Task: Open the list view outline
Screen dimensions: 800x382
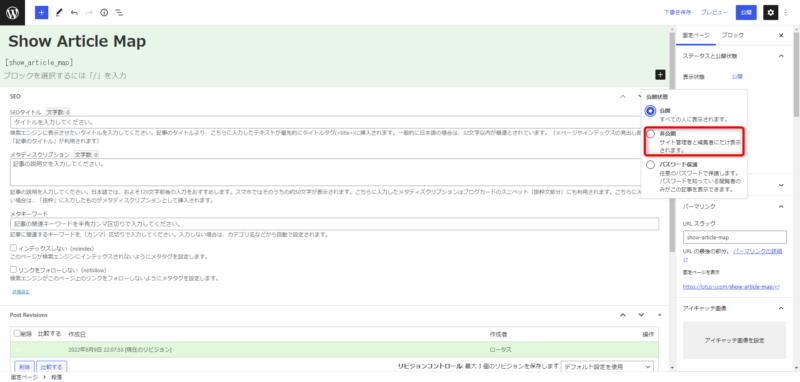Action: pos(119,12)
